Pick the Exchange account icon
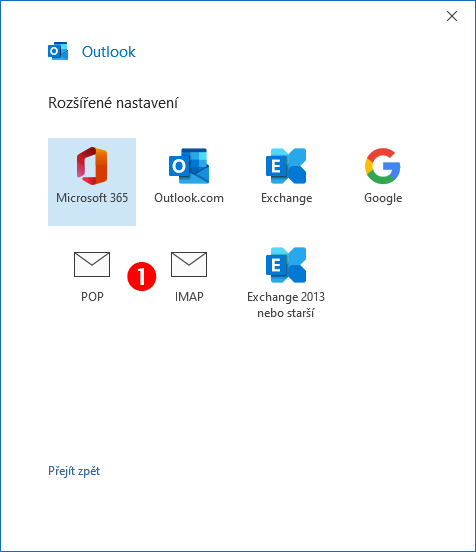 click(x=286, y=166)
